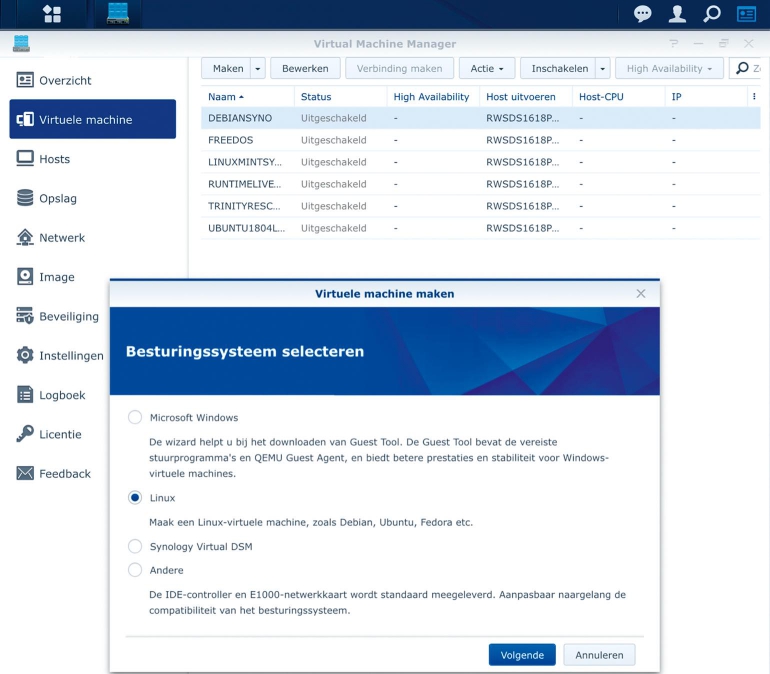Open the Instellingen settings tab
770x674 pixels.
[71, 355]
